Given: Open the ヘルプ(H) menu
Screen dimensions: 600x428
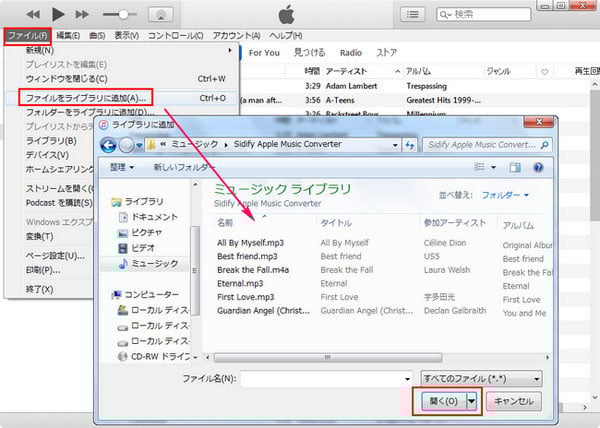Looking at the screenshot, I should tap(285, 36).
